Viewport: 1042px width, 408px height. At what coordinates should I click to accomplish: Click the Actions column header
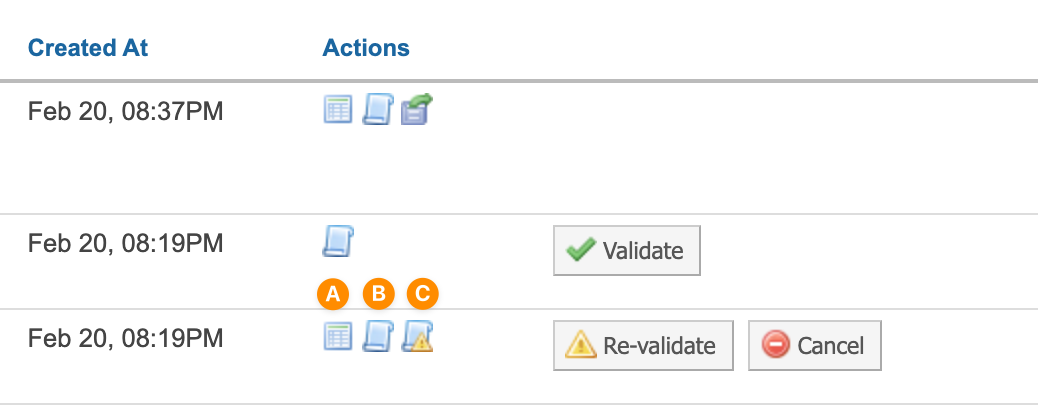(x=366, y=48)
